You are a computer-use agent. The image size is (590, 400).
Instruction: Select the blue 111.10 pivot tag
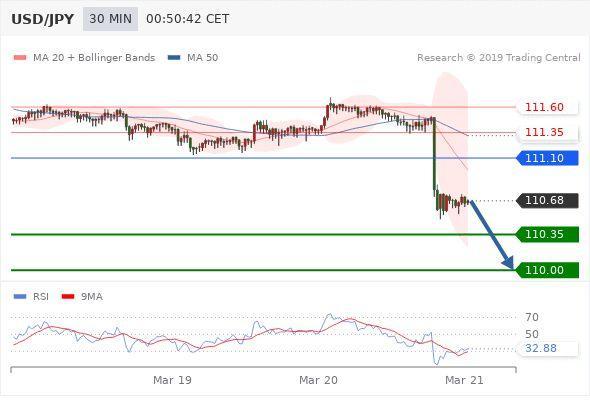coord(547,158)
